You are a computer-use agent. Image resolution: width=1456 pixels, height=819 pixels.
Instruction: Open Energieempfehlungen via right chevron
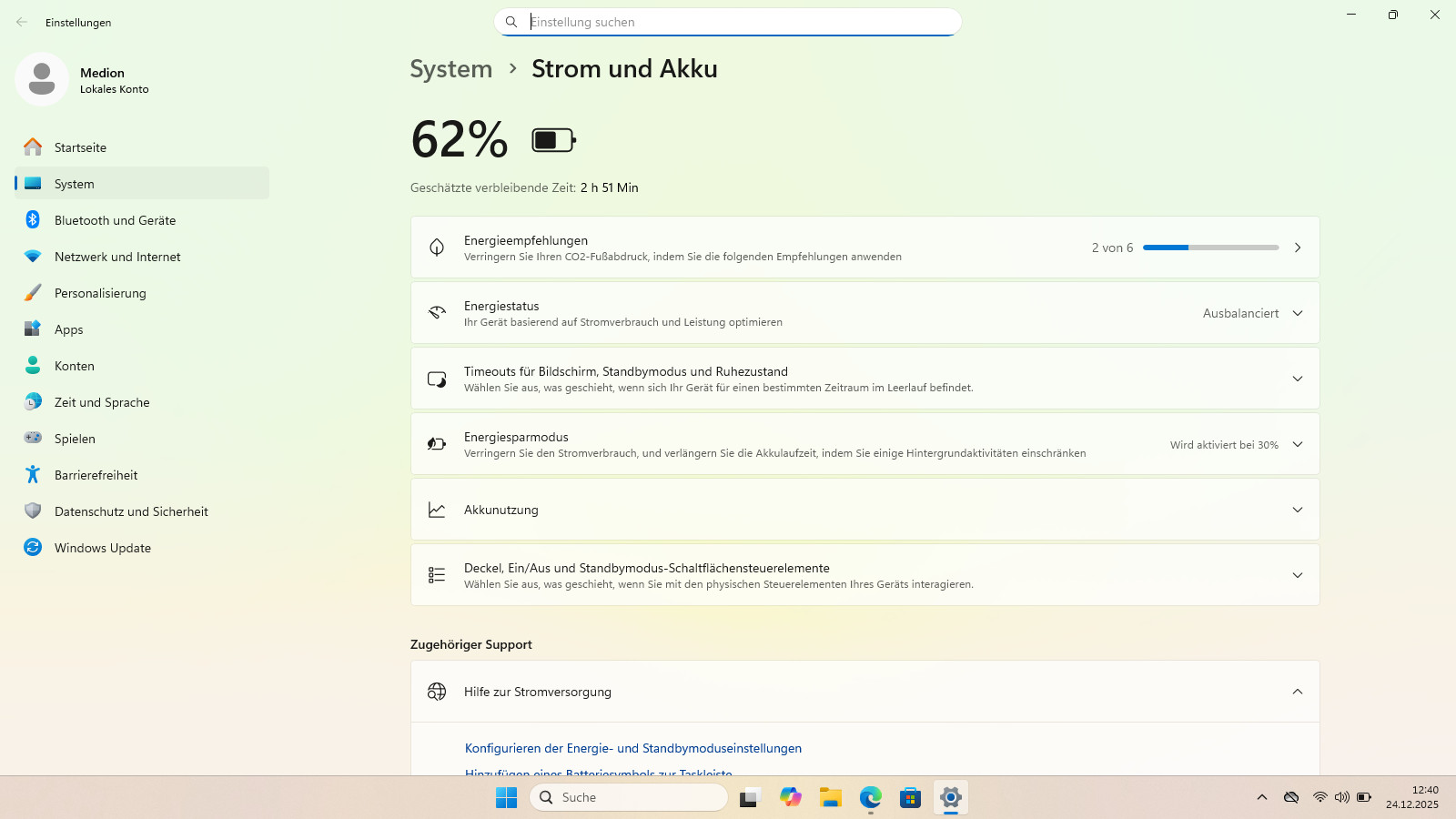click(1298, 248)
